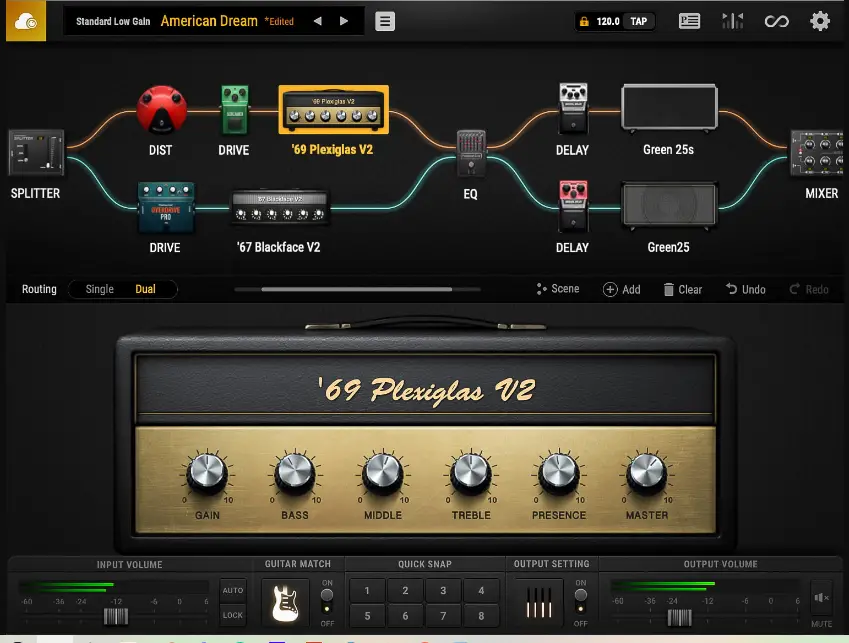Select the Green25 cabinet on lower path
The height and width of the screenshot is (643, 849).
(670, 205)
